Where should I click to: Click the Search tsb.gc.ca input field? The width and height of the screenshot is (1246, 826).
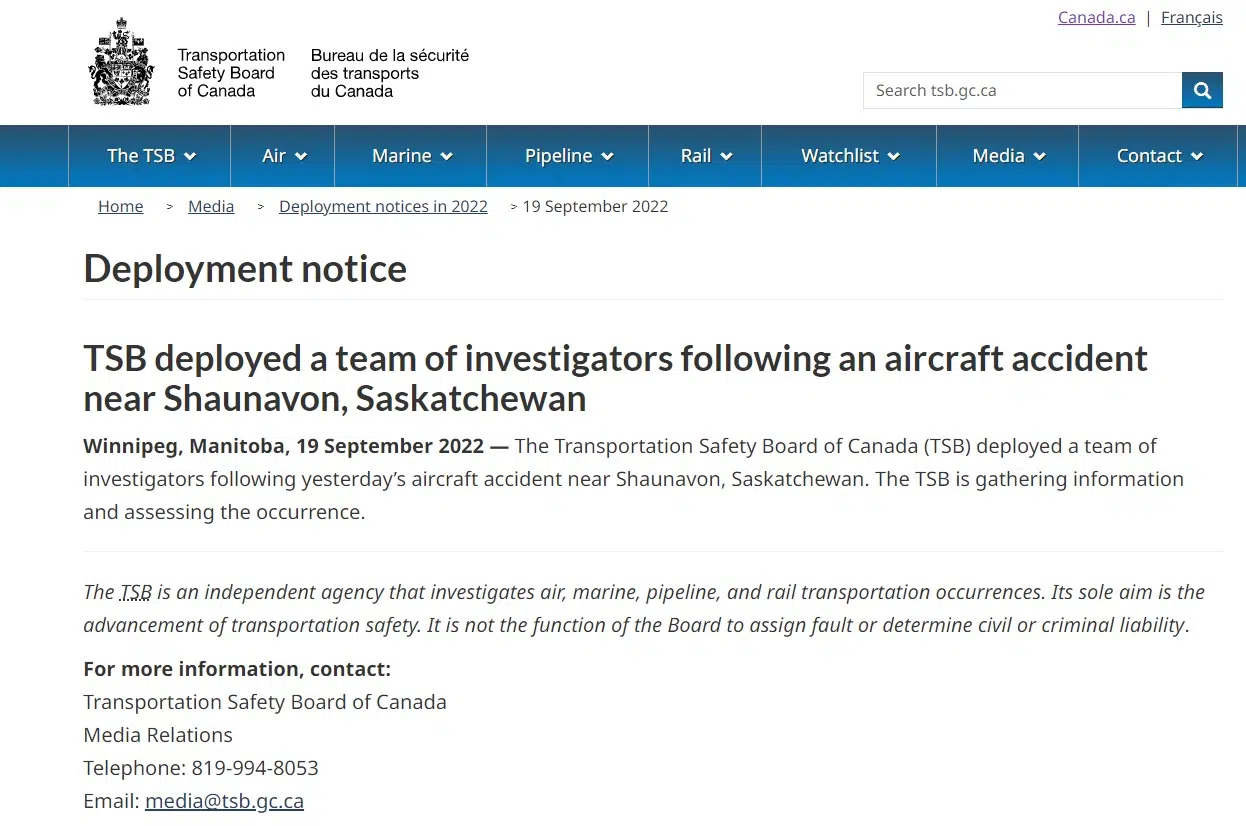(1021, 90)
